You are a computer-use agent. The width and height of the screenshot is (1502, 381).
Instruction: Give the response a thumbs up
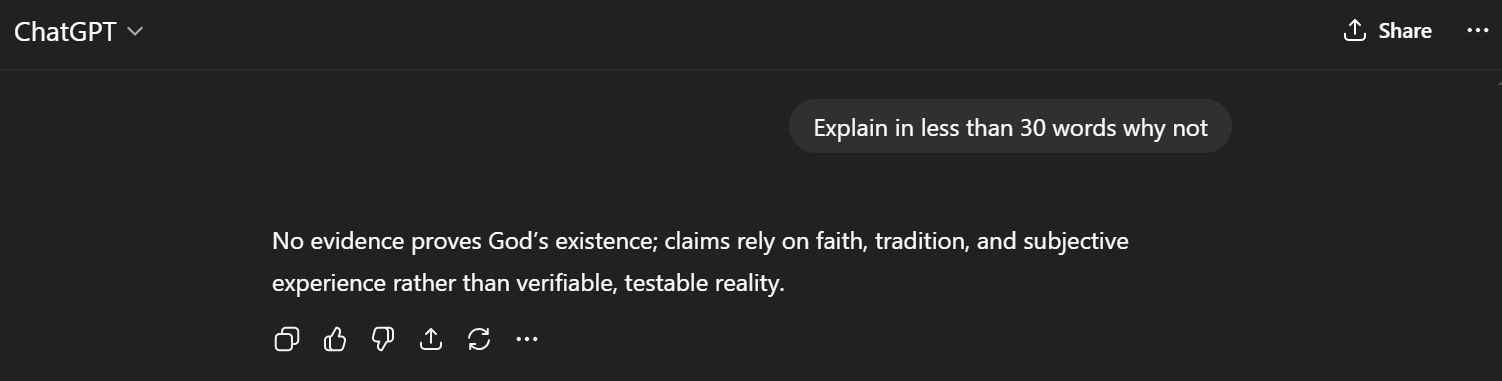[x=335, y=340]
